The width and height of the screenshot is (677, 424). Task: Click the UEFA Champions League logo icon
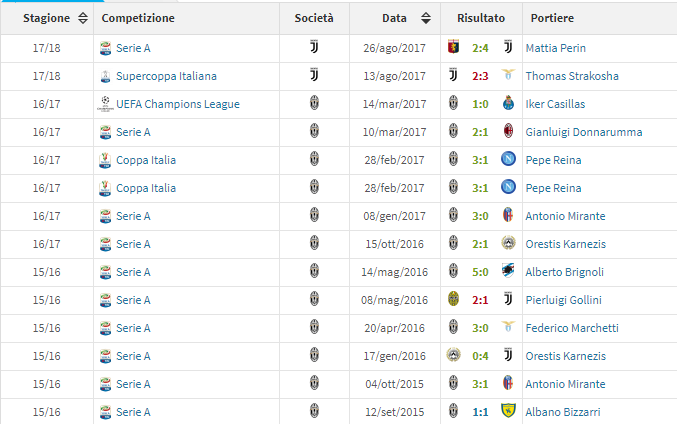pyautogui.click(x=105, y=104)
